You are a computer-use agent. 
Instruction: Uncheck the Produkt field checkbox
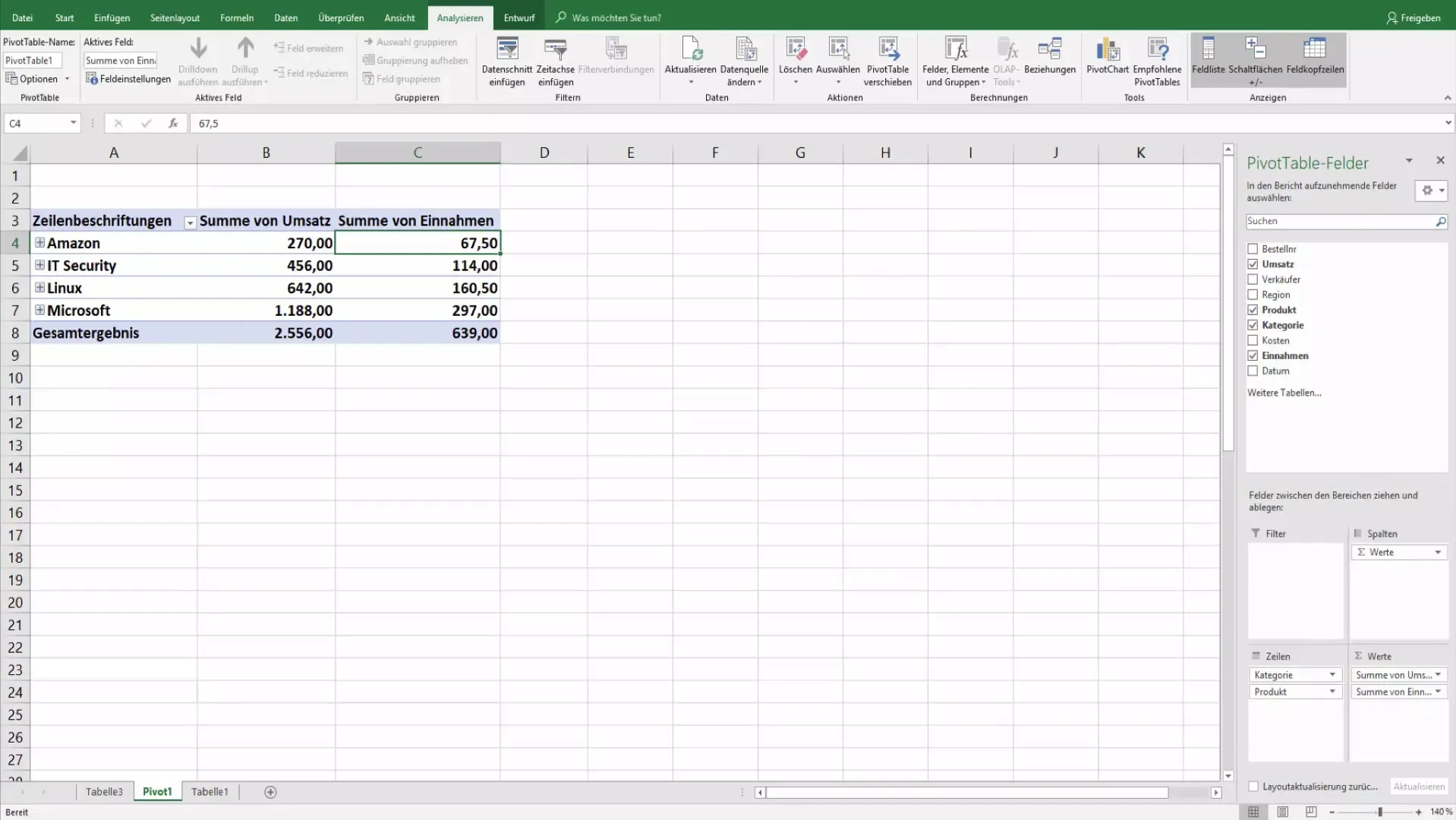pyautogui.click(x=1253, y=310)
